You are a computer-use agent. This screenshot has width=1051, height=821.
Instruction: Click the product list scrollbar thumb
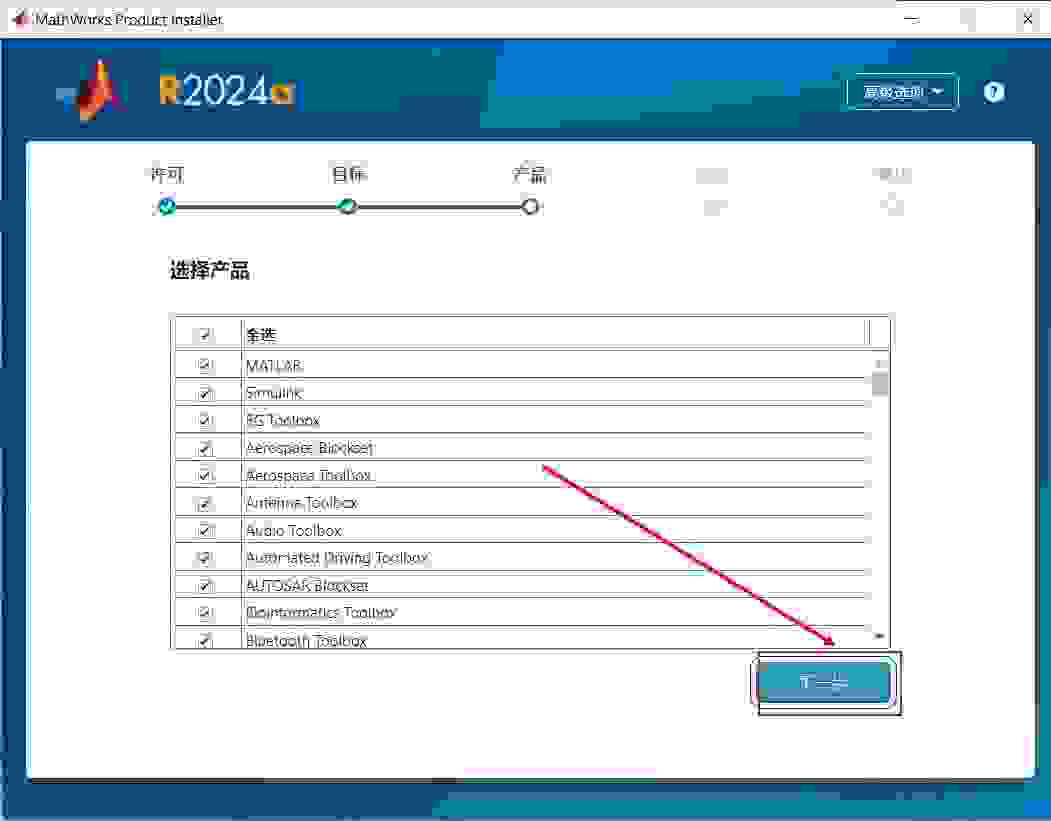coord(880,383)
